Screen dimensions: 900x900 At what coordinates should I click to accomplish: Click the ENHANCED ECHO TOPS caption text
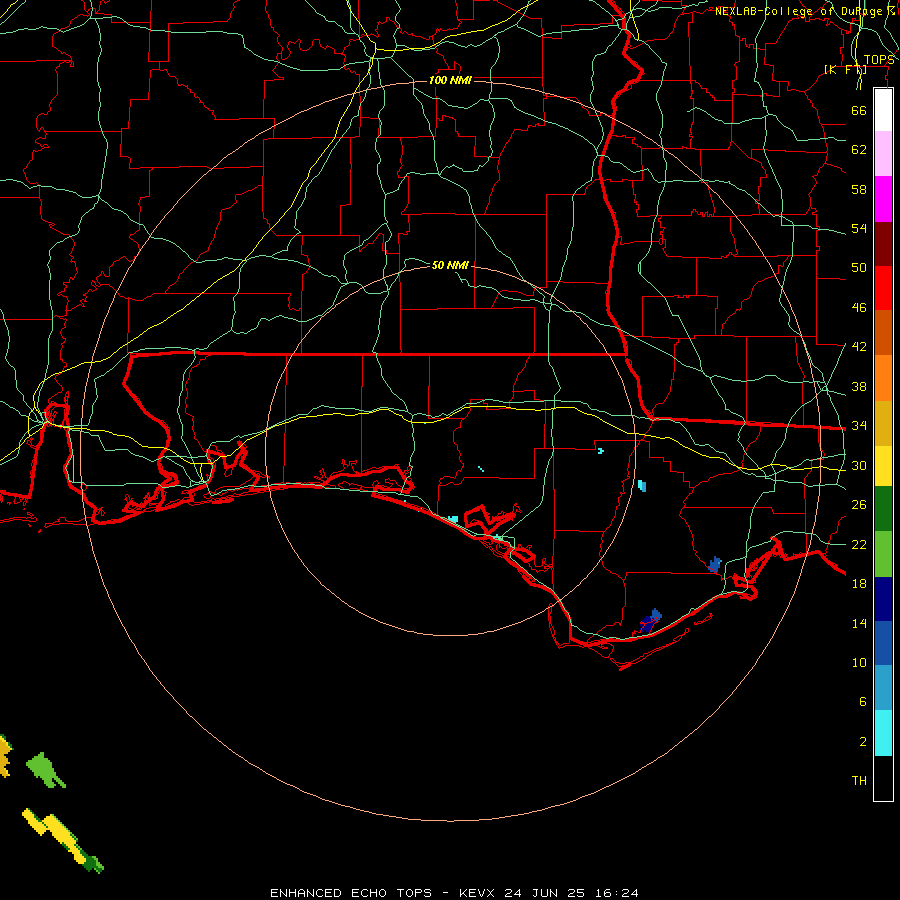point(351,893)
